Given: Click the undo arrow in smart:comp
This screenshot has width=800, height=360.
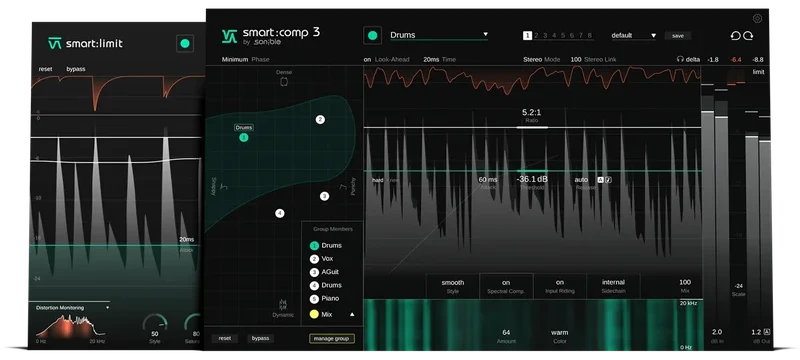Looking at the screenshot, I should [x=735, y=36].
